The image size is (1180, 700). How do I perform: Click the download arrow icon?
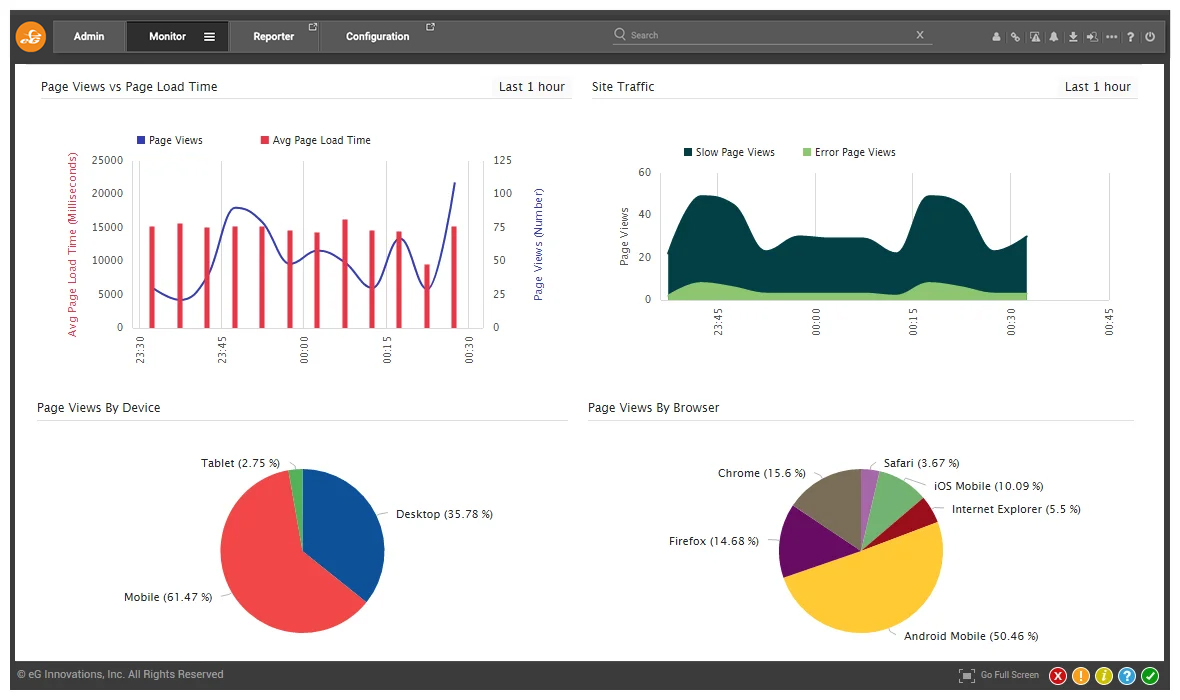coord(1073,36)
